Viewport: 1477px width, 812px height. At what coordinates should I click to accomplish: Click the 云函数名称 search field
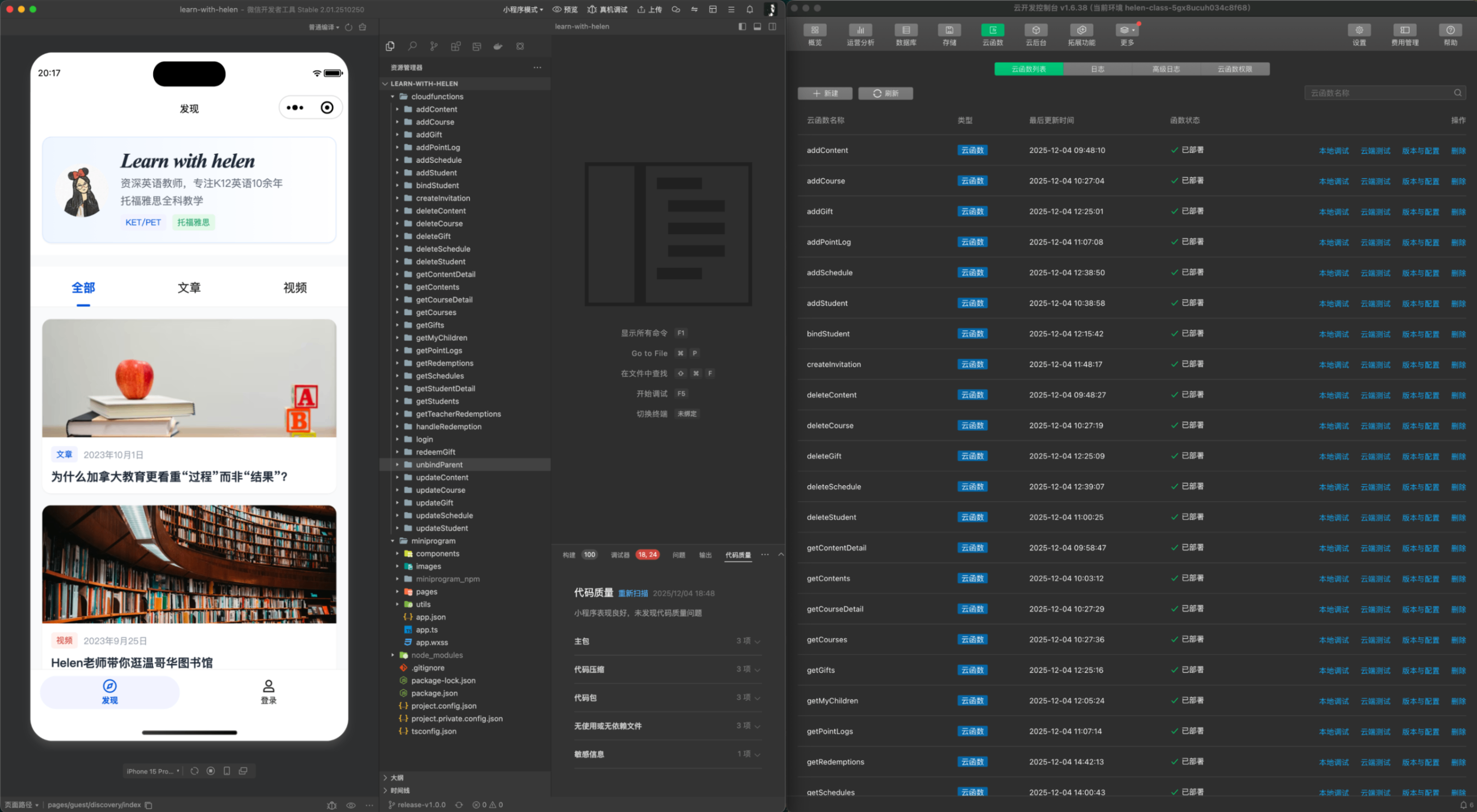(1379, 93)
